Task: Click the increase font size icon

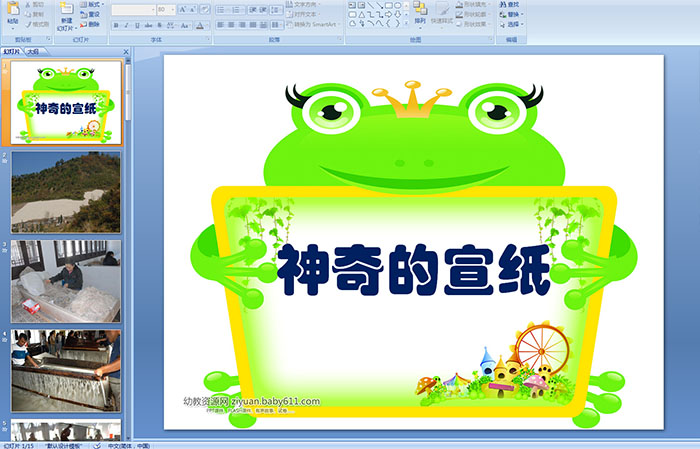Action: coord(182,9)
